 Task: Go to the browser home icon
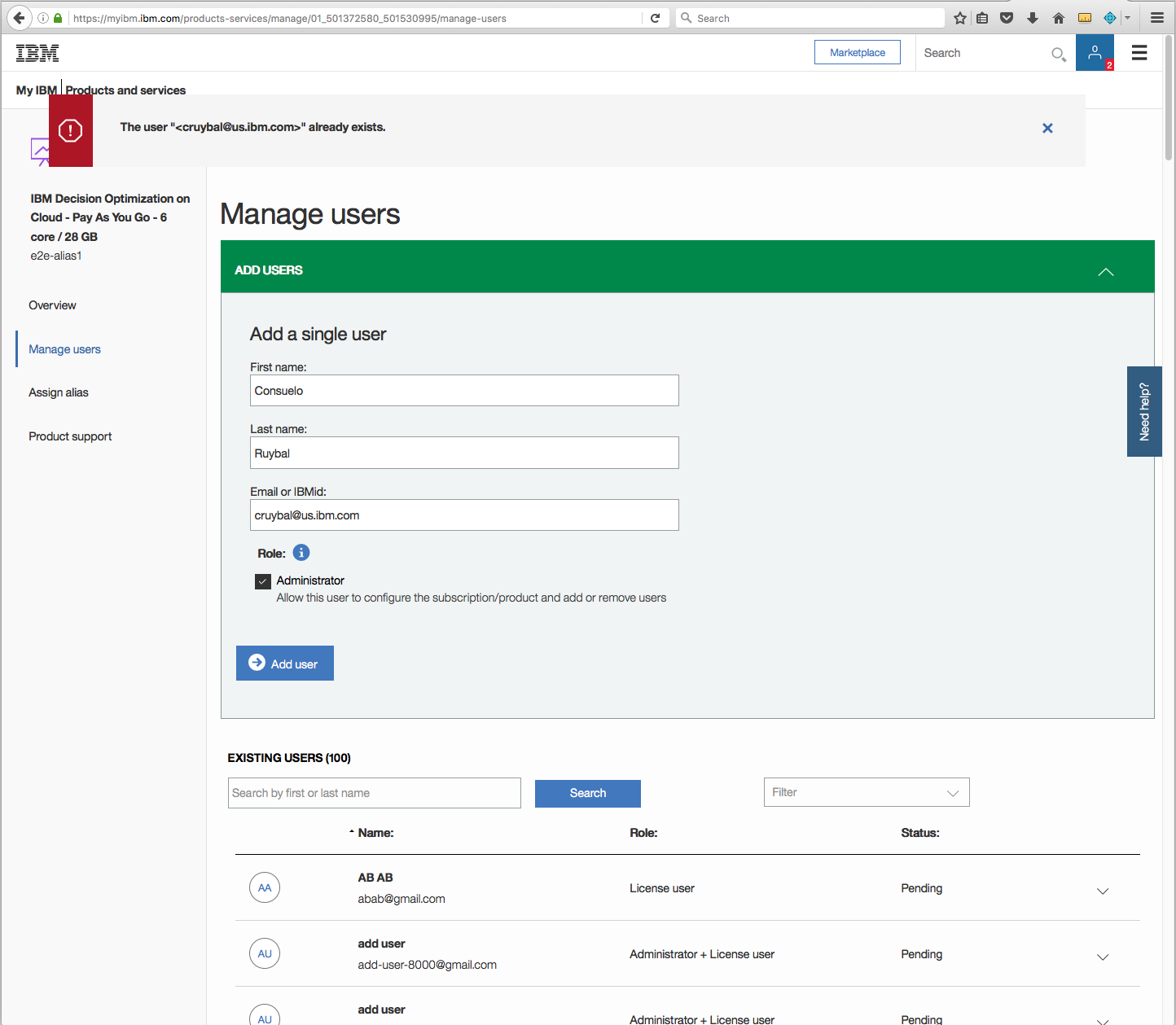(1059, 18)
